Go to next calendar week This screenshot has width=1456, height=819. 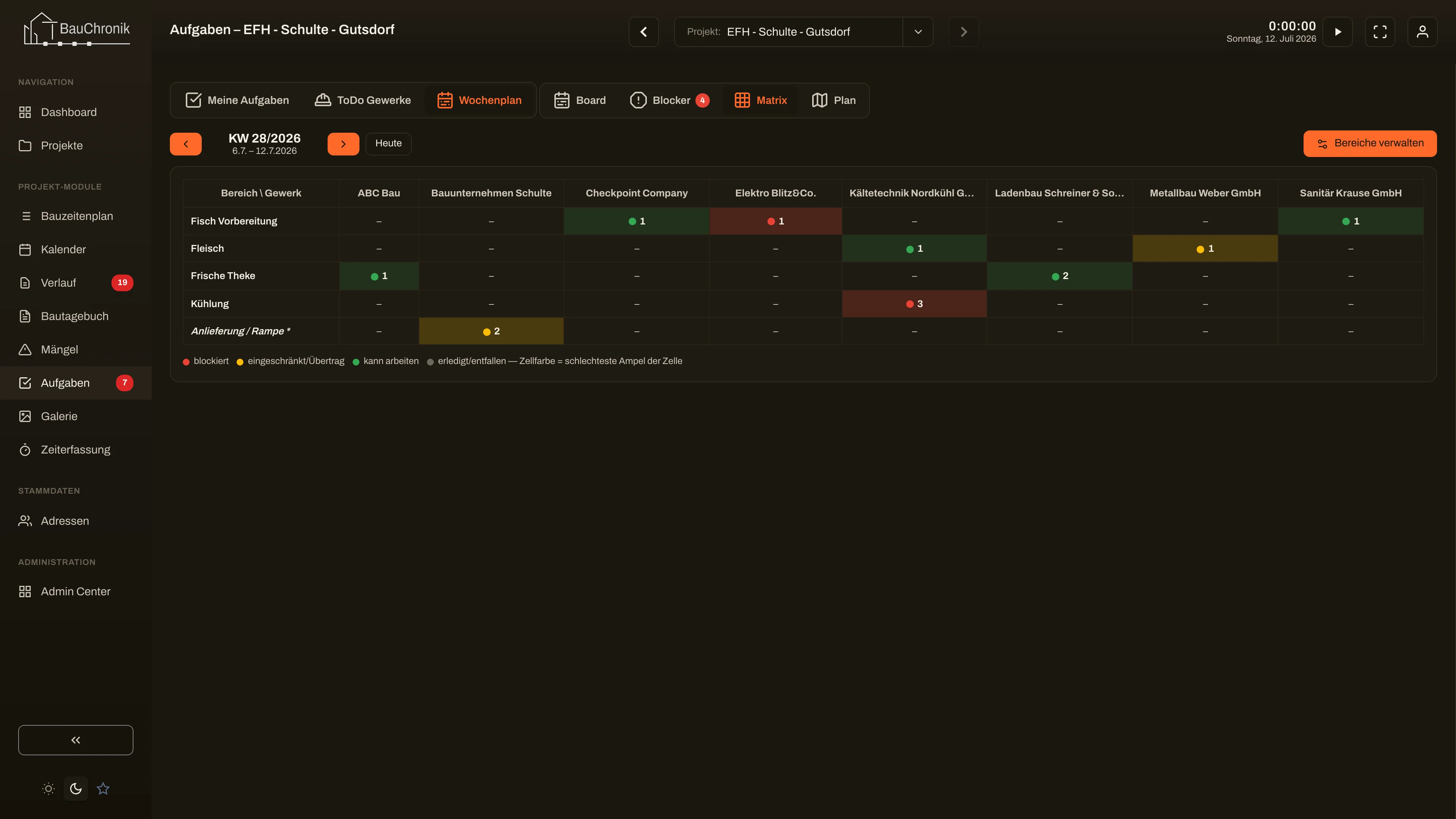343,144
